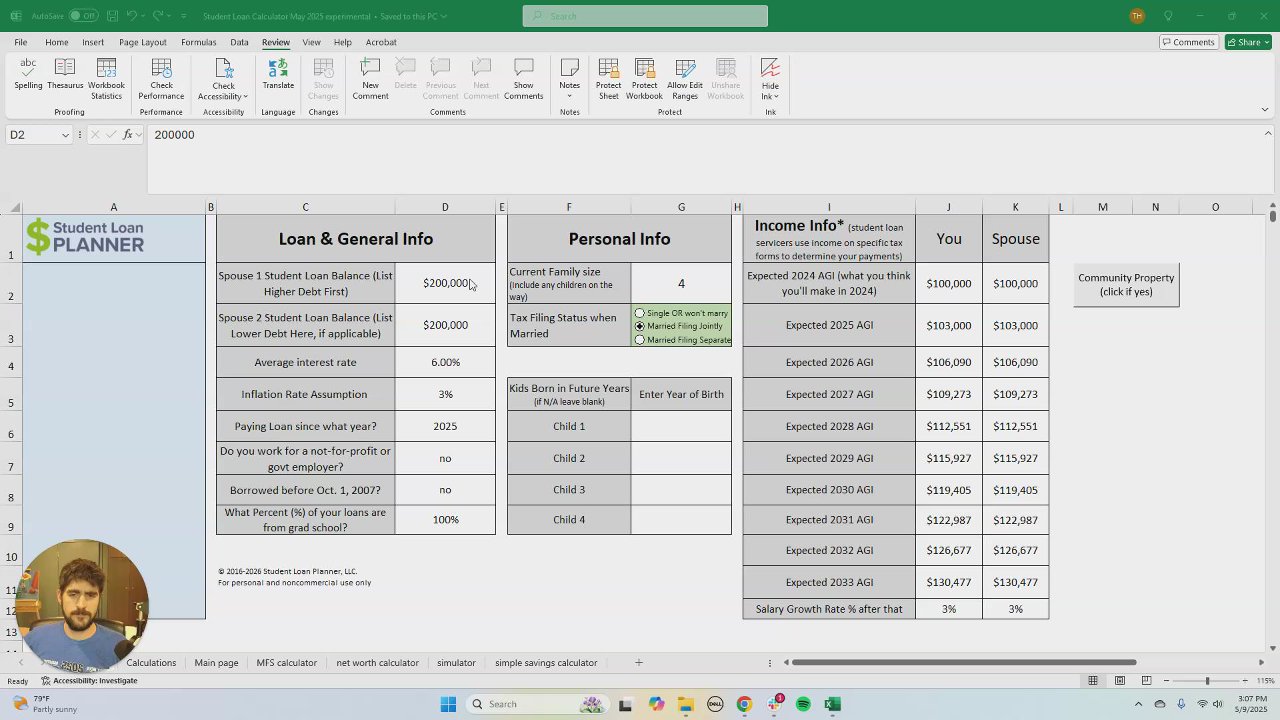Open File Explorer from the taskbar
The height and width of the screenshot is (720, 1280).
(685, 704)
